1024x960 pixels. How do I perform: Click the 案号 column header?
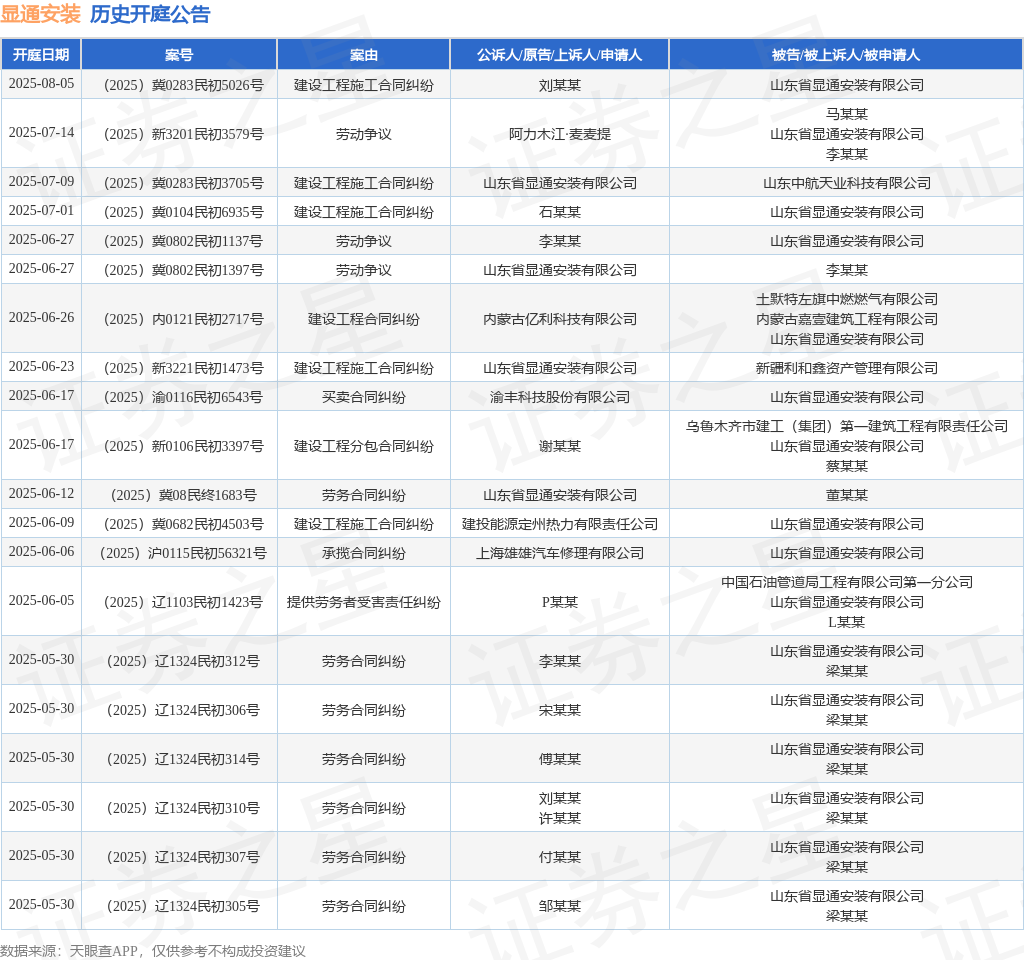[x=179, y=55]
